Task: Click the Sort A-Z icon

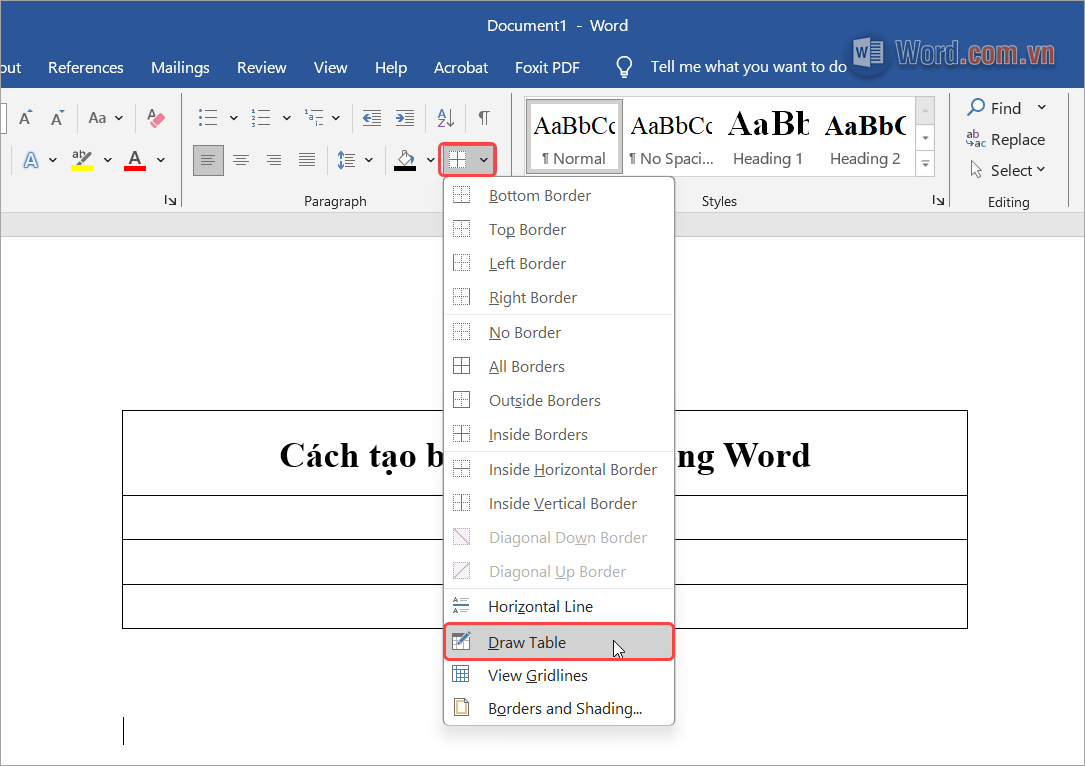Action: click(446, 118)
